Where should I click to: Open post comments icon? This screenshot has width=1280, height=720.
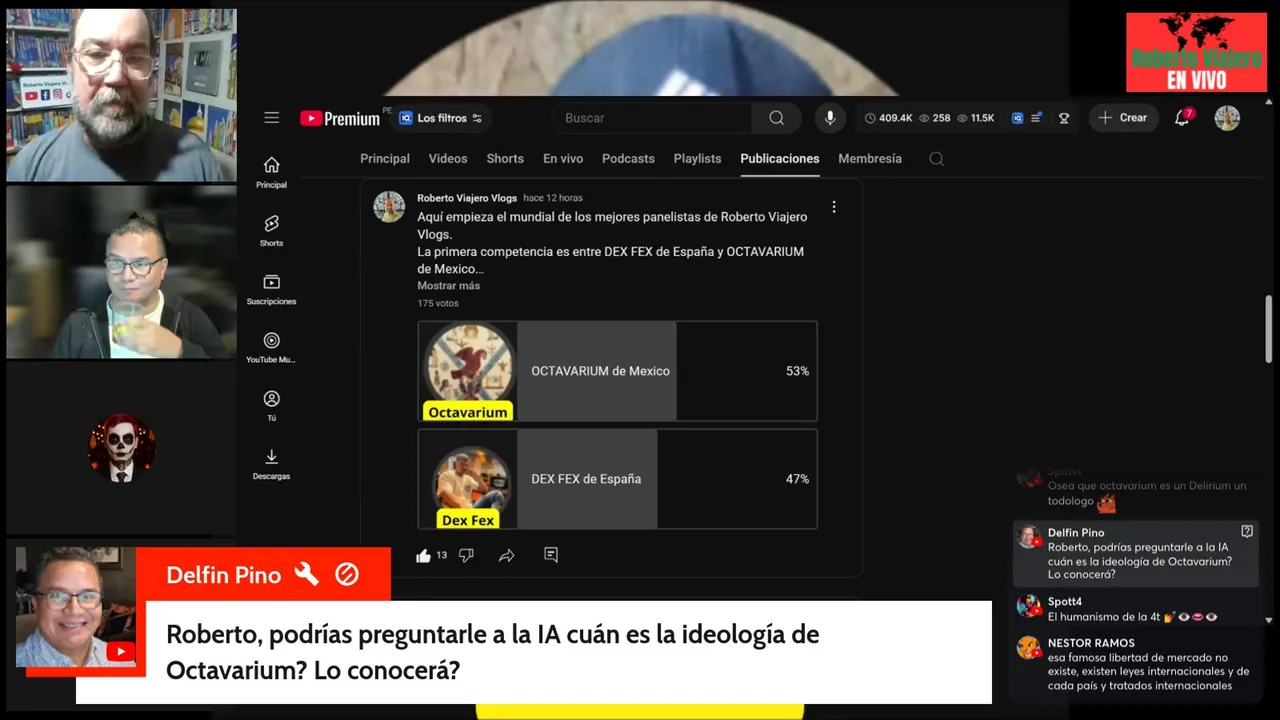tap(551, 555)
